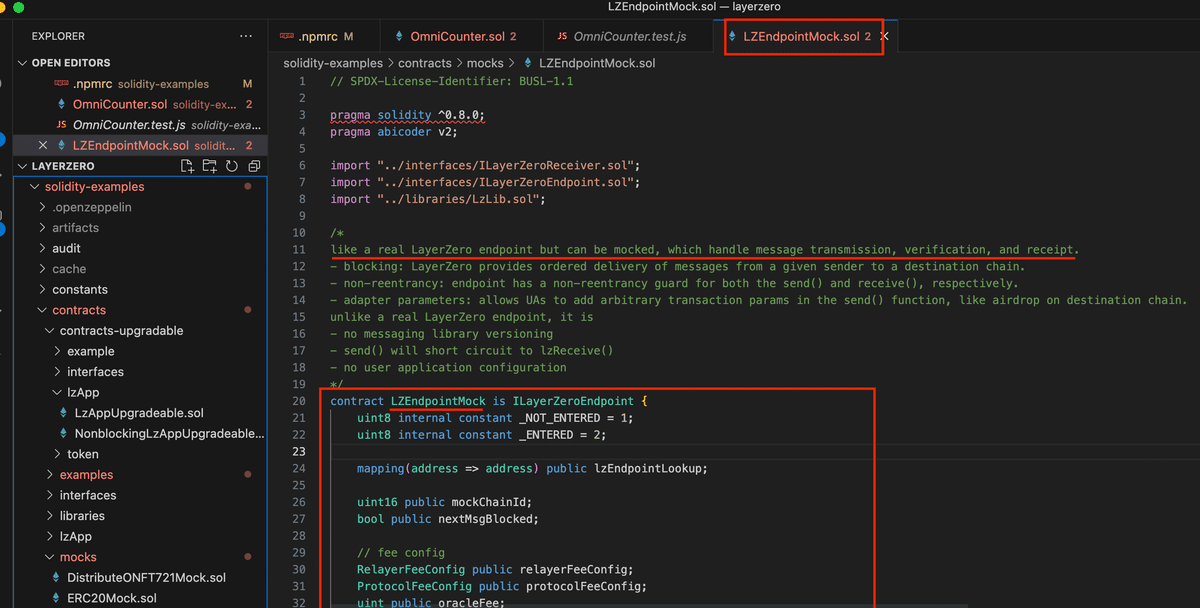
Task: Click ILayerZeroReceiver.sol import path
Action: coord(507,165)
